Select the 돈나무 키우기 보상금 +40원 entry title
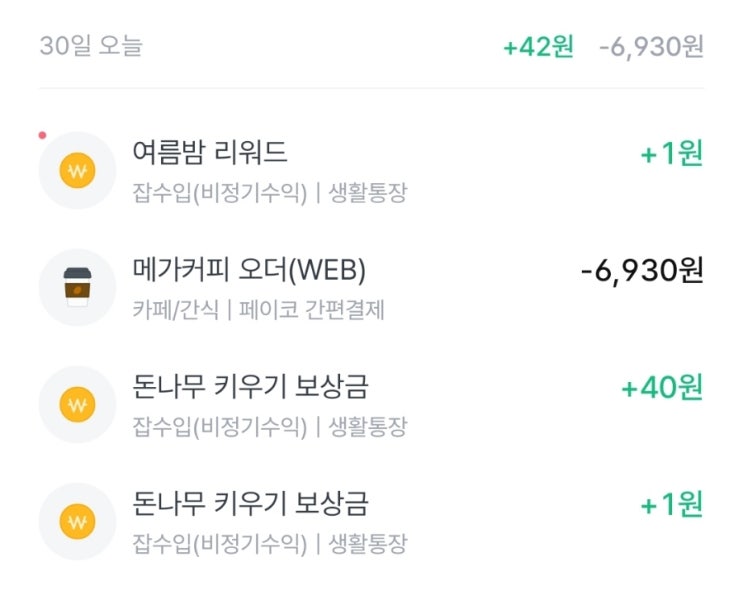The image size is (743, 590). (x=250, y=387)
